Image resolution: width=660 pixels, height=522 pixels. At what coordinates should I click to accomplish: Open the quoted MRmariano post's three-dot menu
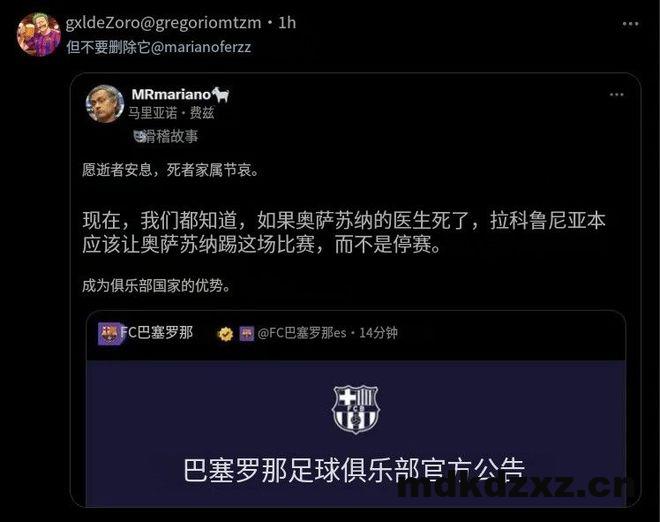(x=617, y=95)
